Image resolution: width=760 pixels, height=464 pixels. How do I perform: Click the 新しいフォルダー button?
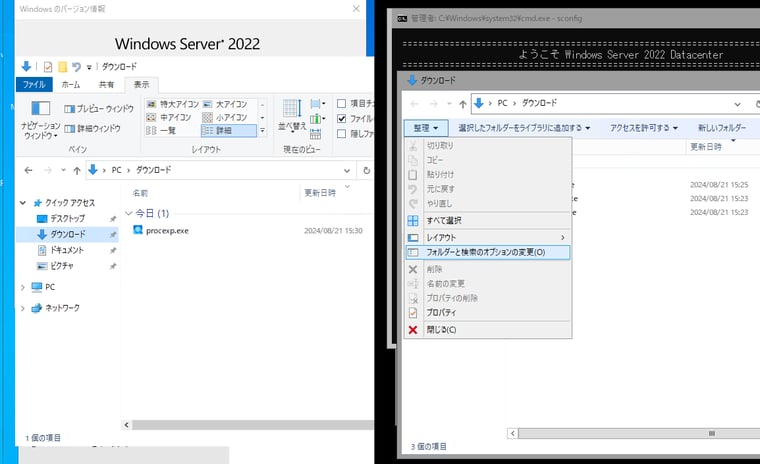(x=722, y=128)
